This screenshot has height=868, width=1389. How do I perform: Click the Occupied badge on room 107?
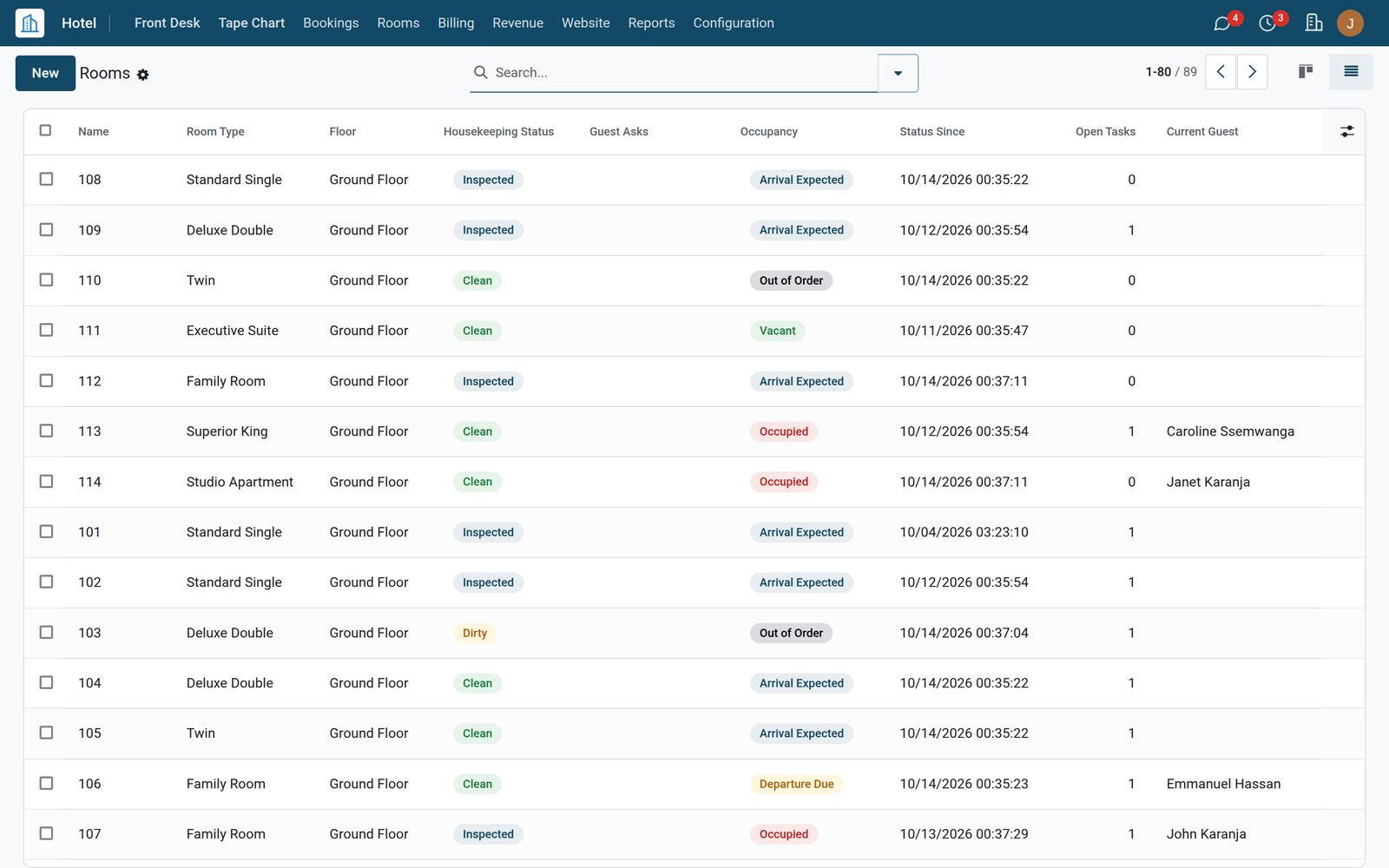tap(784, 834)
